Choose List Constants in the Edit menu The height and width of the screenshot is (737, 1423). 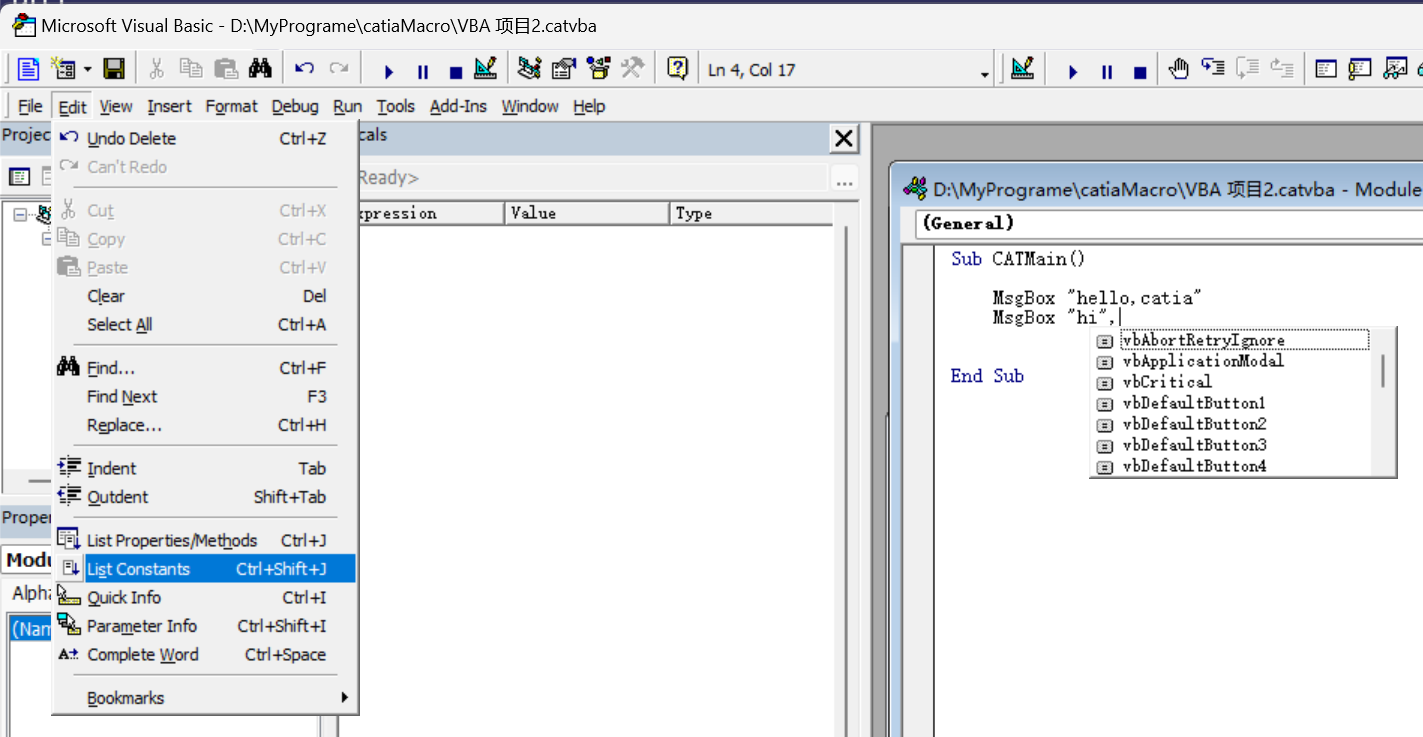[205, 569]
